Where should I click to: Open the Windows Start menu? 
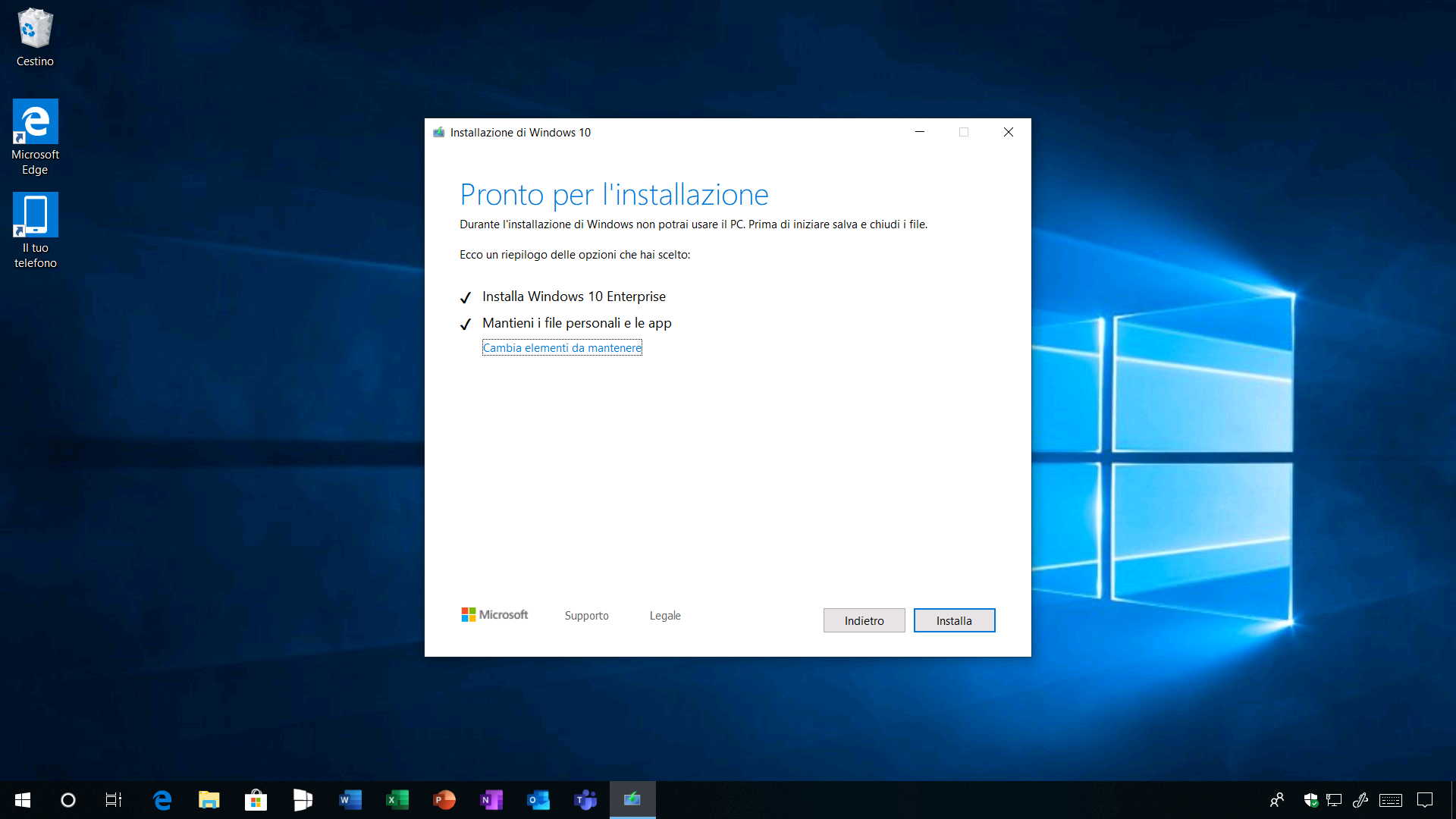(x=23, y=800)
